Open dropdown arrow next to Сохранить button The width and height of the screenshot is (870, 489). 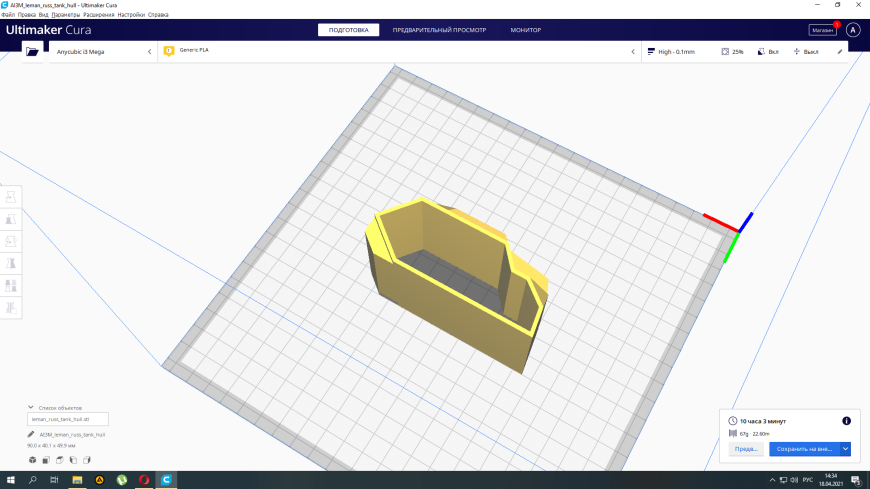pyautogui.click(x=845, y=449)
